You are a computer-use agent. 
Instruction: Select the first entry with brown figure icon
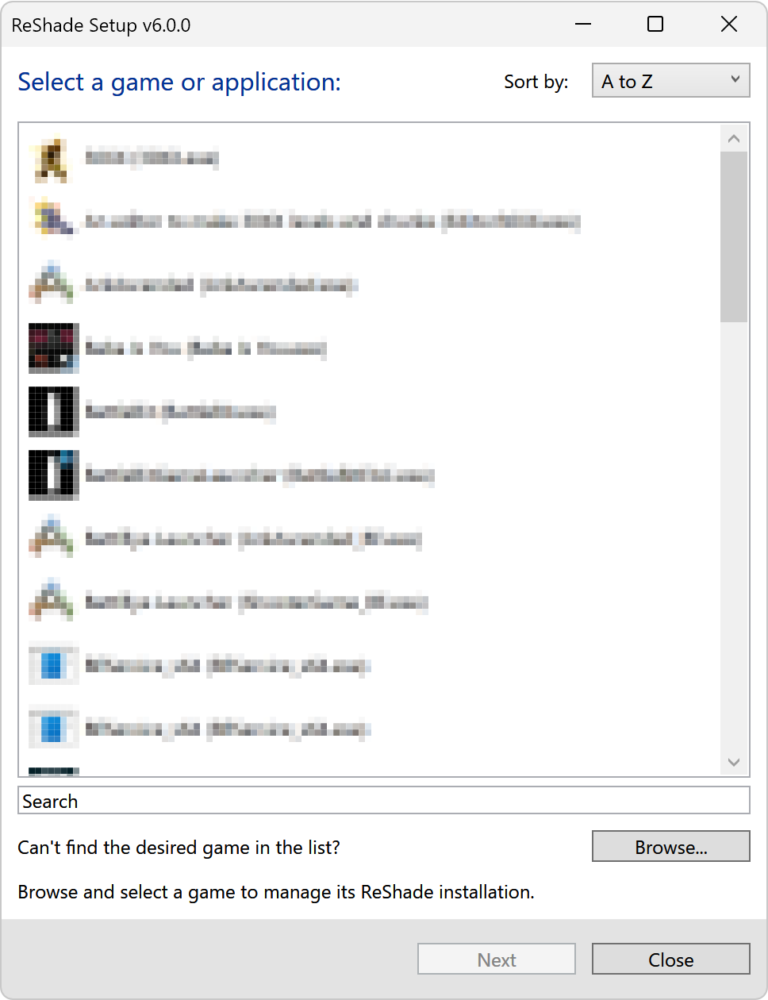pyautogui.click(x=370, y=158)
